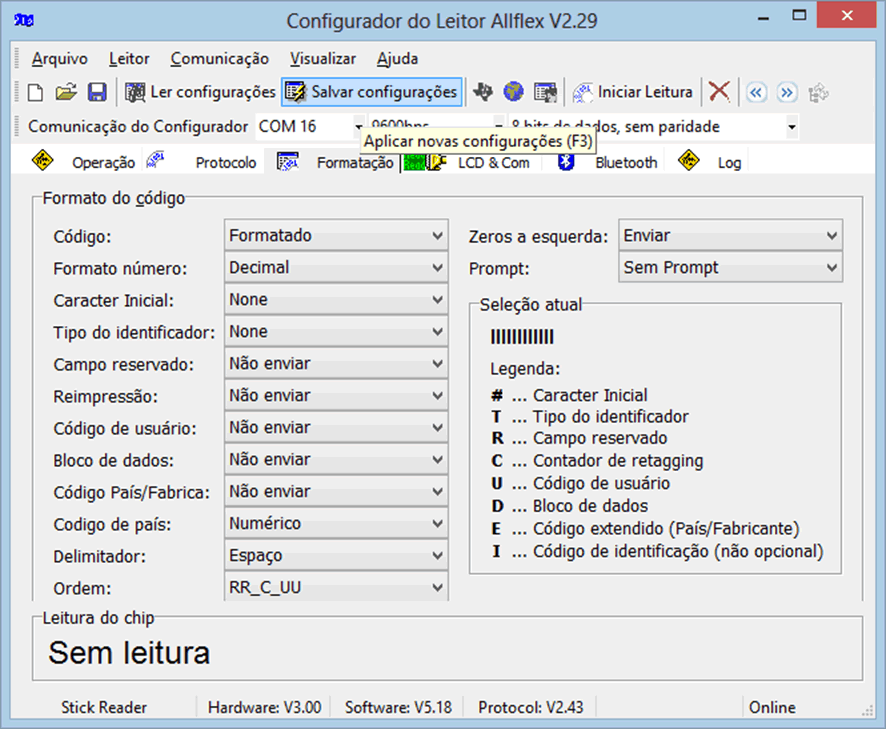Click the Comunicação do Configurador label
Viewport: 886px width, 729px height.
[x=138, y=127]
